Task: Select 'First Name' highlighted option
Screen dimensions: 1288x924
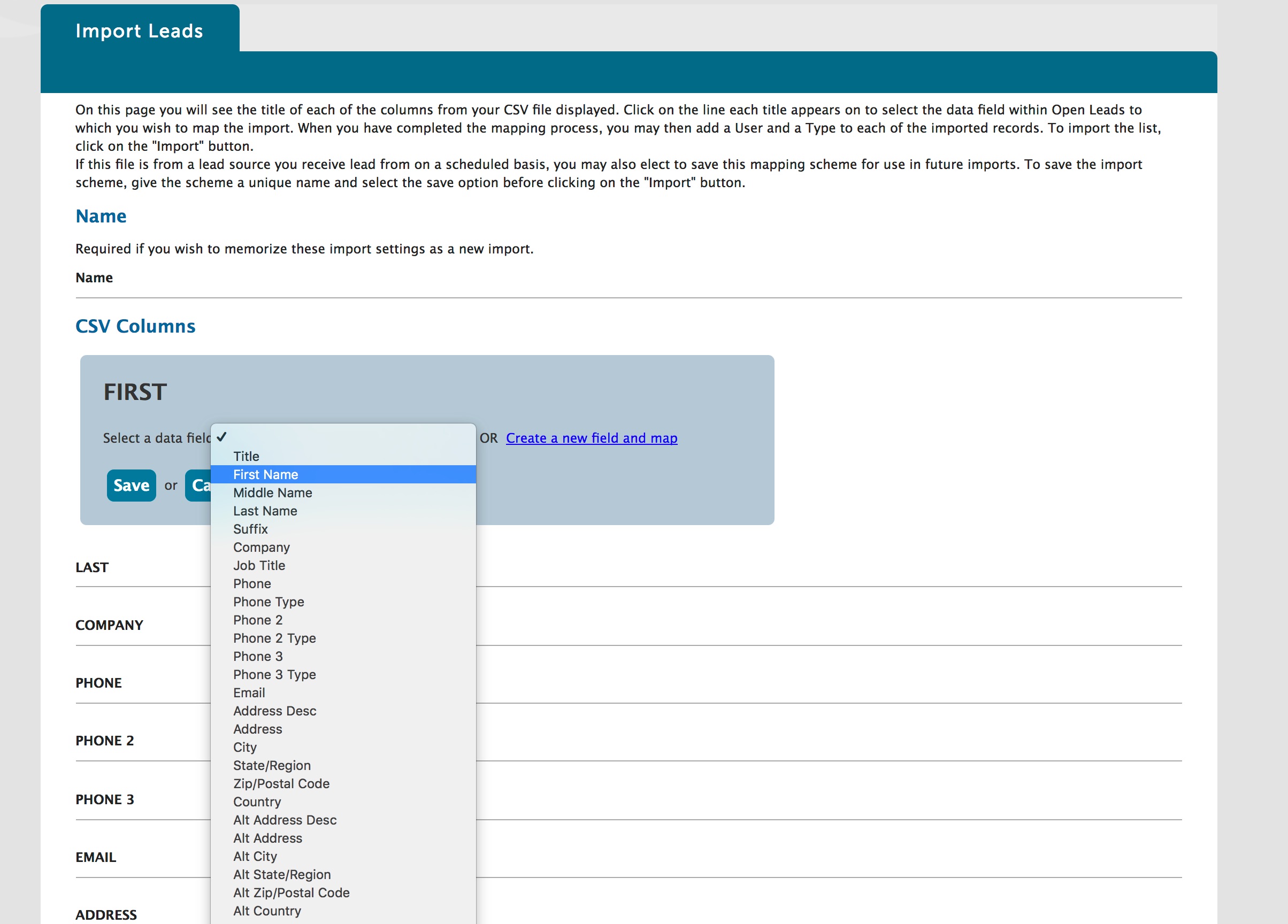Action: point(265,474)
